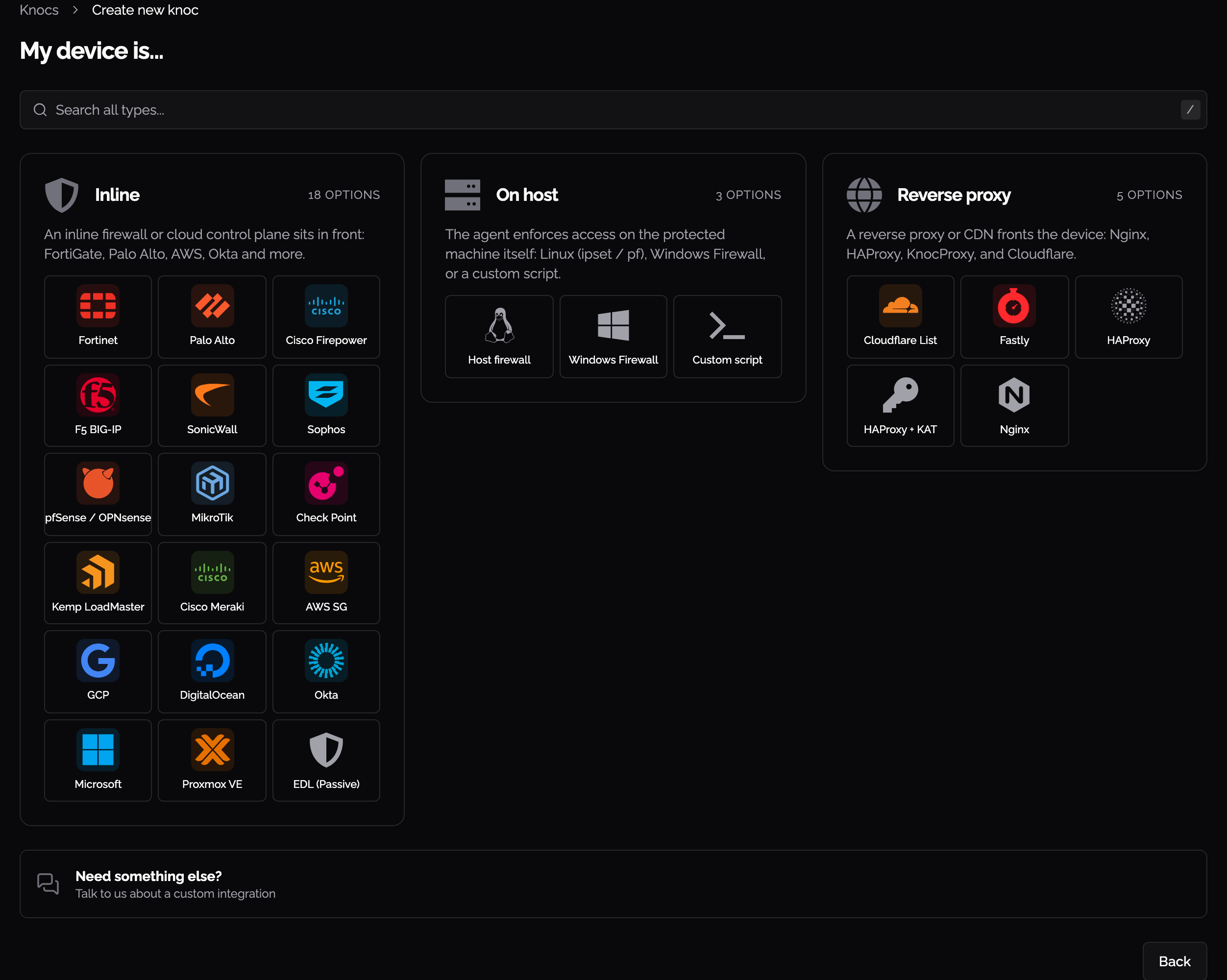Choose the Proxmox VE option
The image size is (1227, 980).
[212, 761]
